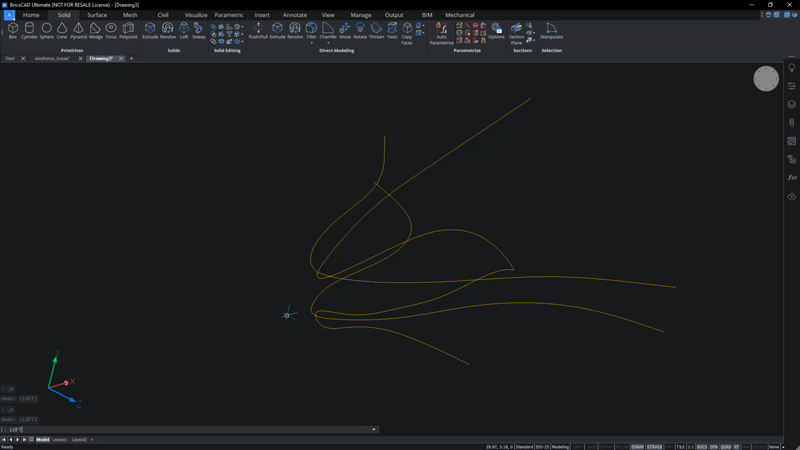This screenshot has height=450, width=800.
Task: Select the Wedge primitive tool
Action: [95, 31]
